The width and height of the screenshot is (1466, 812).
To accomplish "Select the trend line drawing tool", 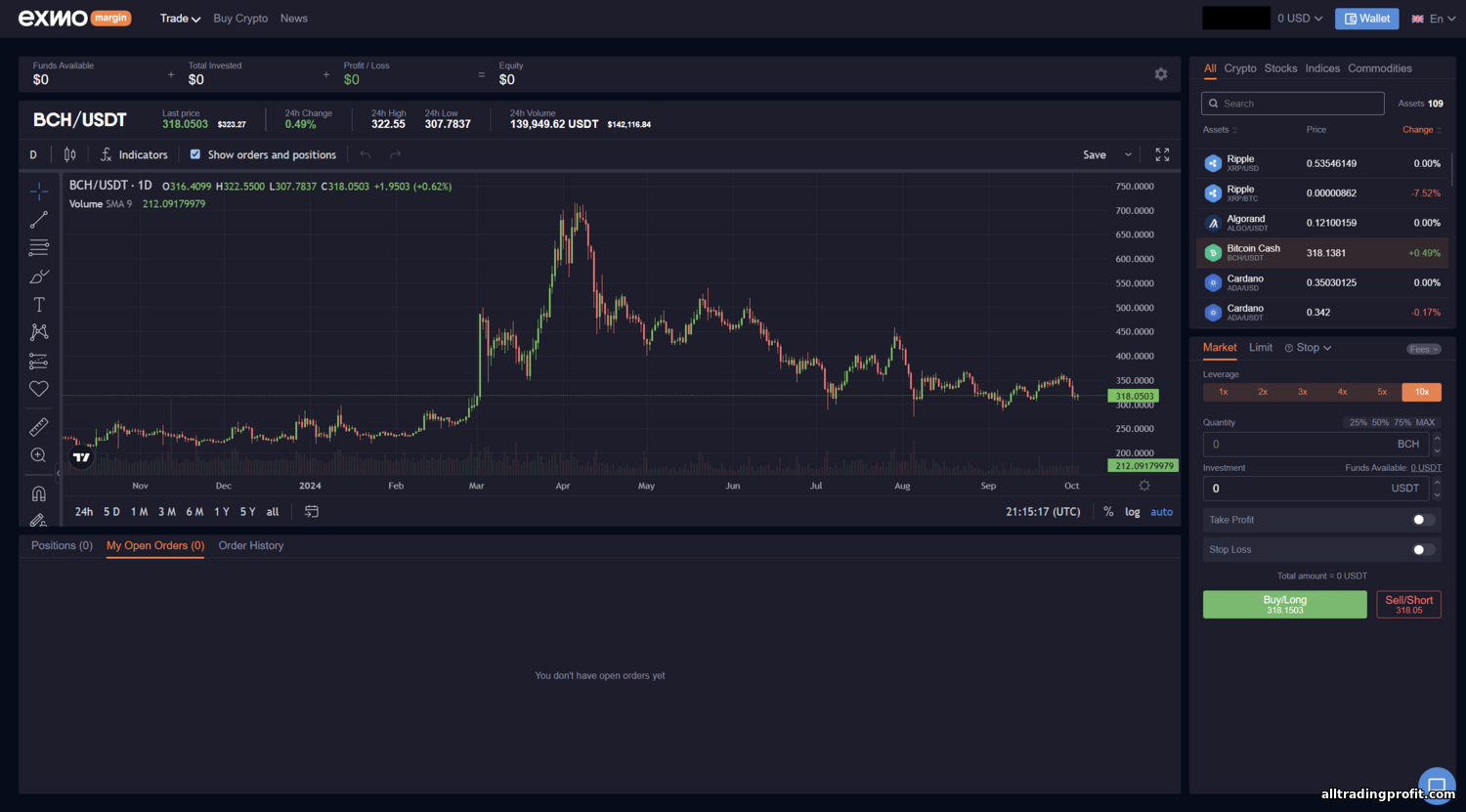I will point(39,220).
